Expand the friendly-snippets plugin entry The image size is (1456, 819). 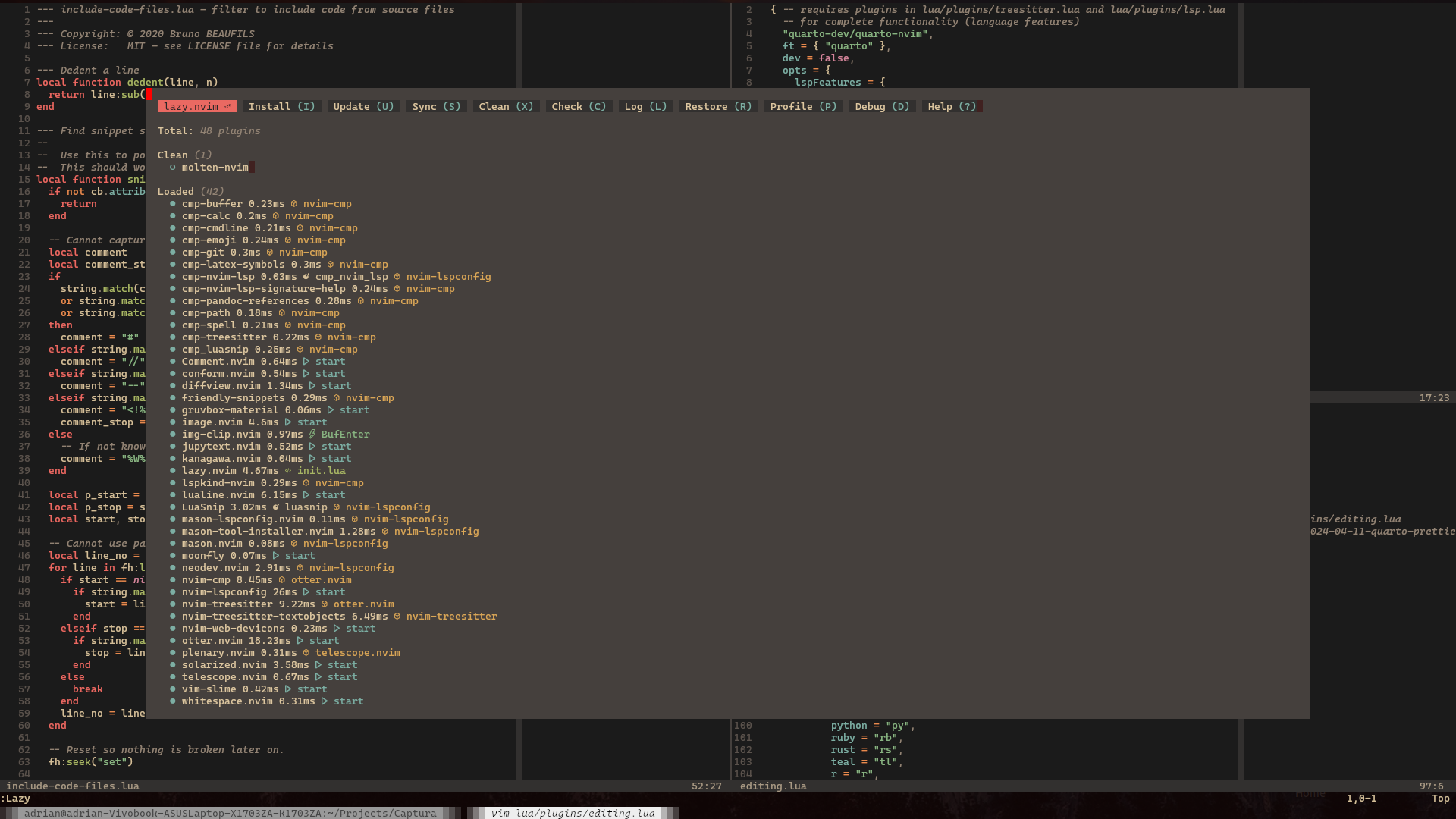pos(234,398)
